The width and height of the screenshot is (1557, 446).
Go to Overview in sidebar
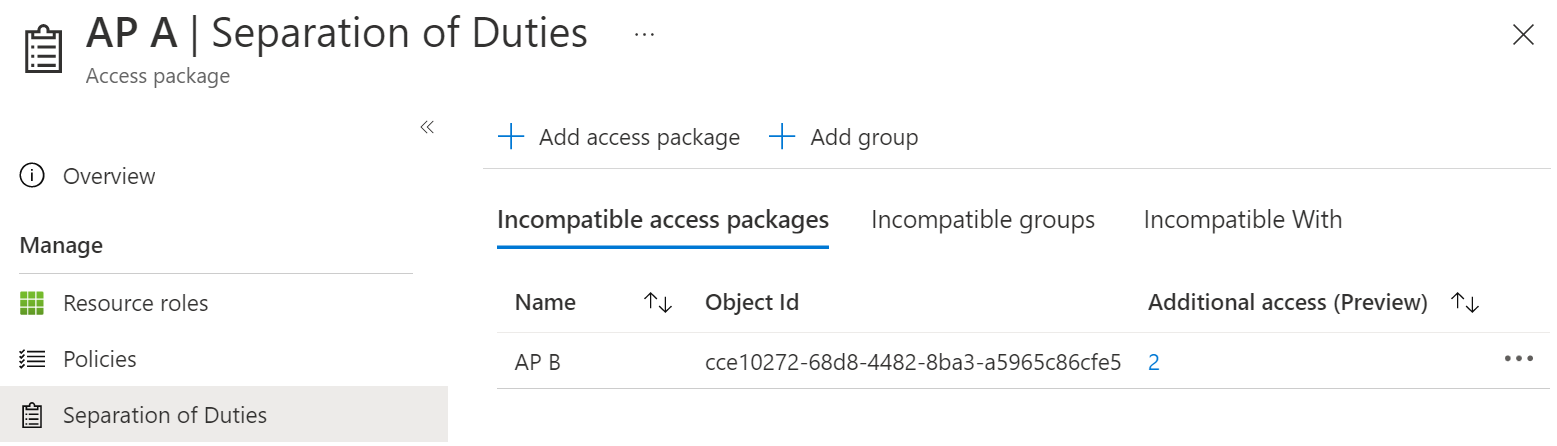coord(109,176)
